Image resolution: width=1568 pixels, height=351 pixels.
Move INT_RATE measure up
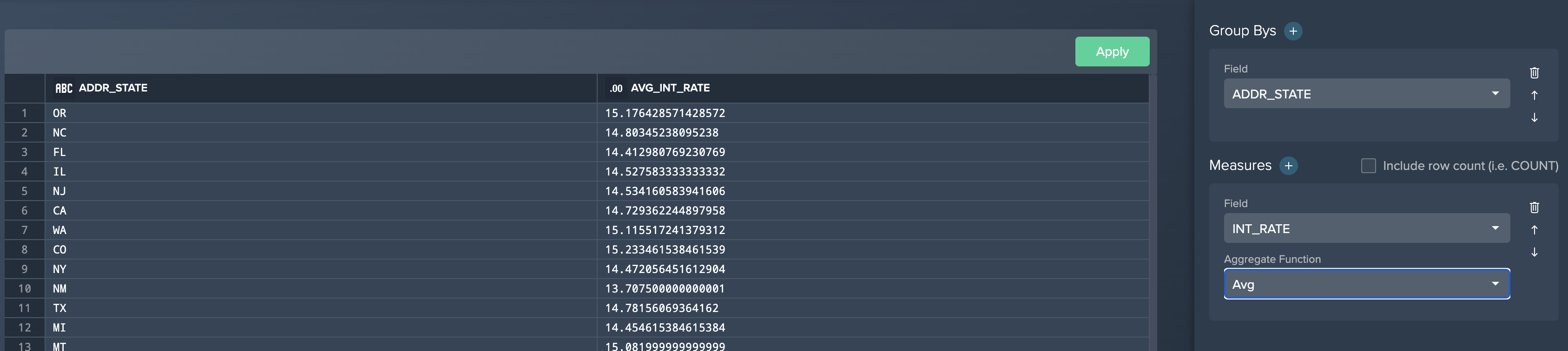[1534, 230]
